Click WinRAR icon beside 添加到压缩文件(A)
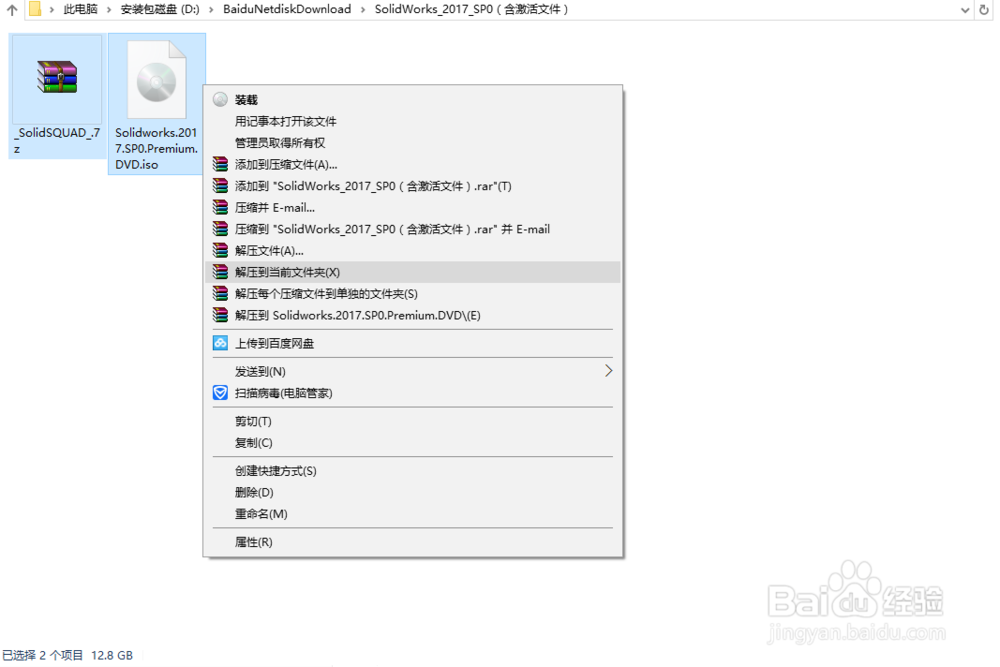The height and width of the screenshot is (667, 1000). 220,165
